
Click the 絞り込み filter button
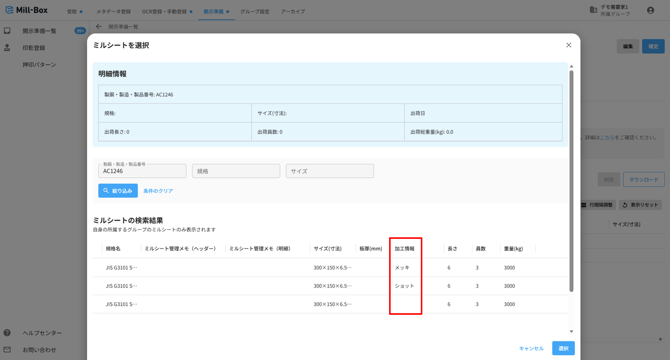118,190
